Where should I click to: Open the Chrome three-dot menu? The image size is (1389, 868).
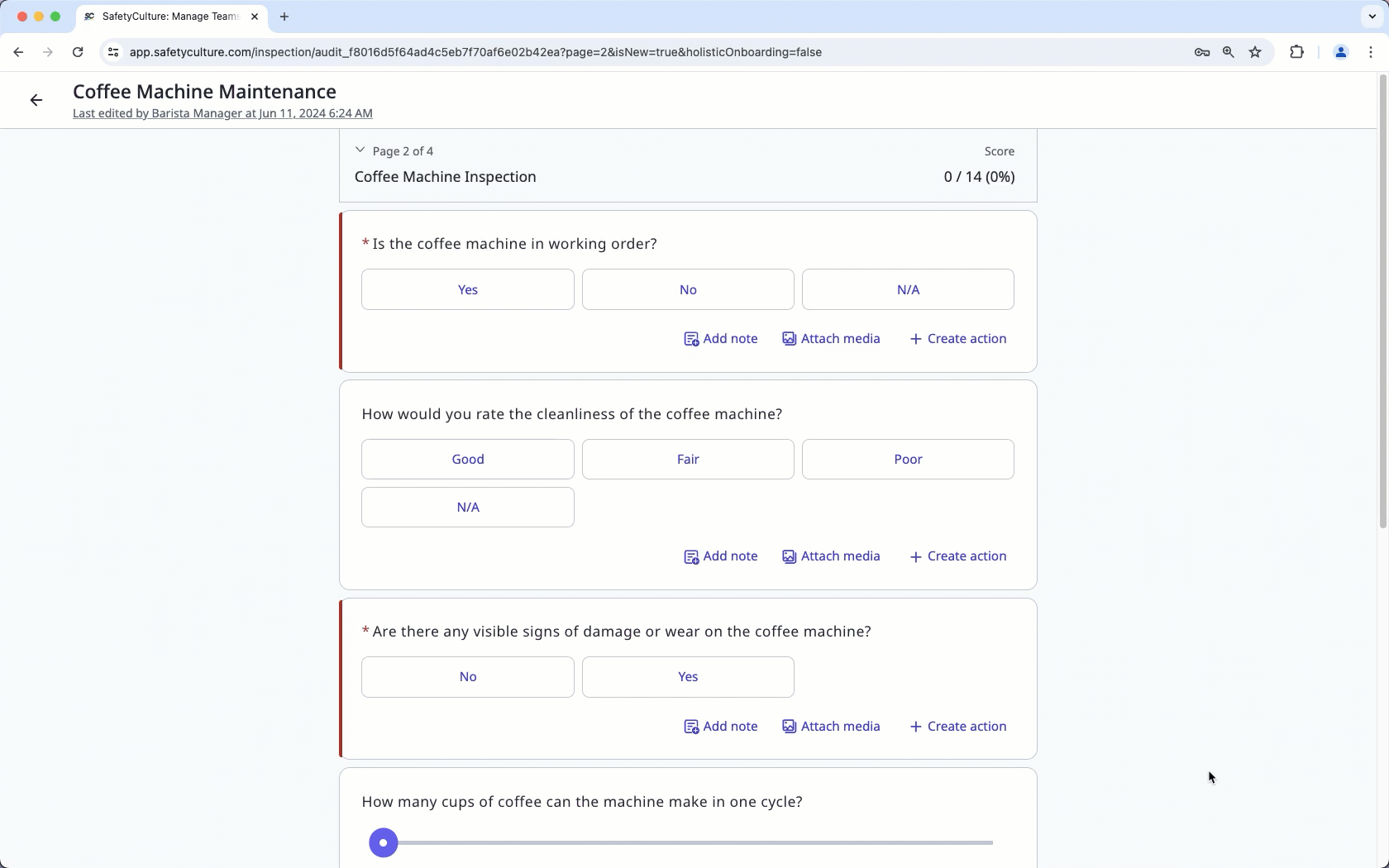(1371, 52)
